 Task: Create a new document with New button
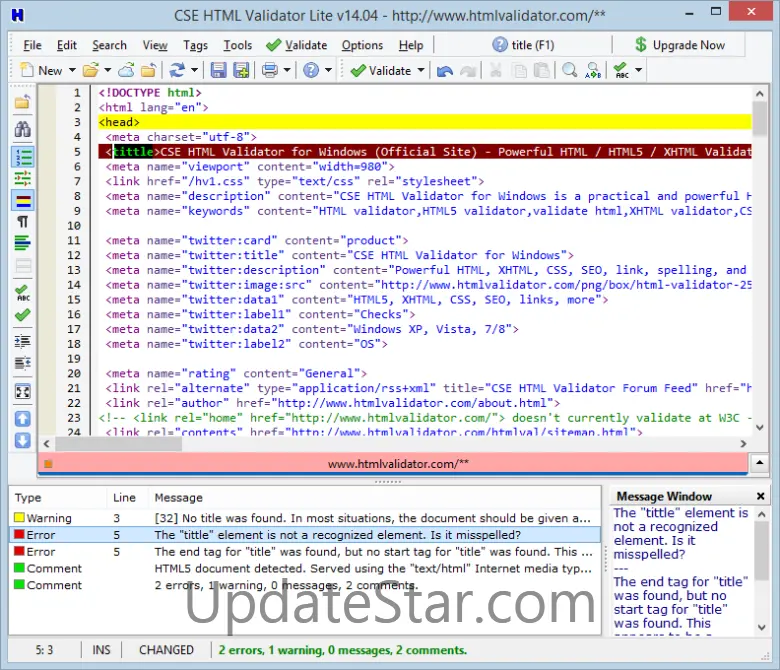(42, 71)
